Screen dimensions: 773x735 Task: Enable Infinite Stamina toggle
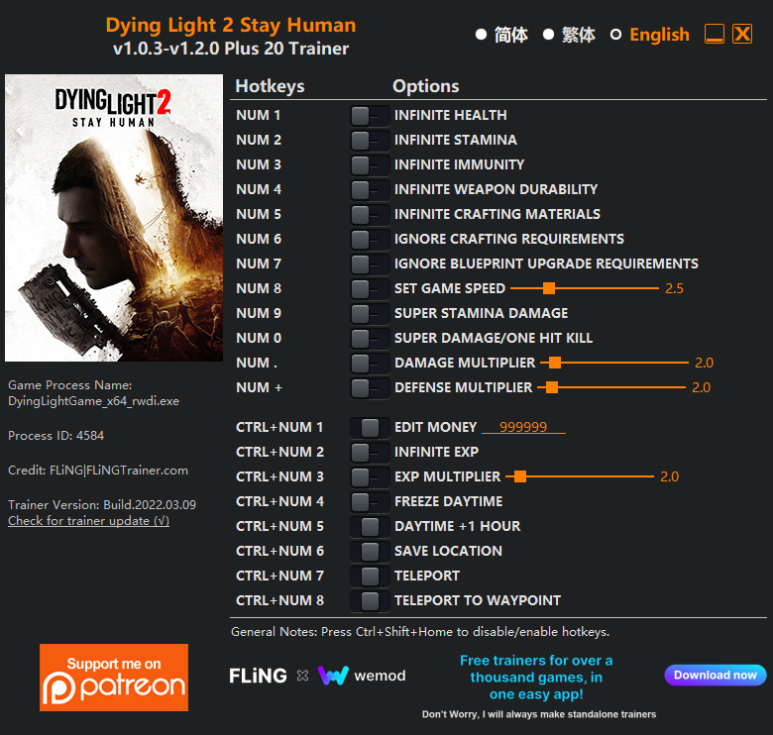(370, 140)
